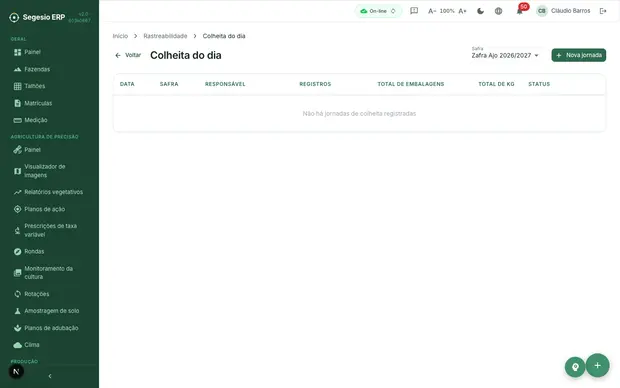This screenshot has height=388, width=620.
Task: Click the logout icon
Action: [603, 11]
